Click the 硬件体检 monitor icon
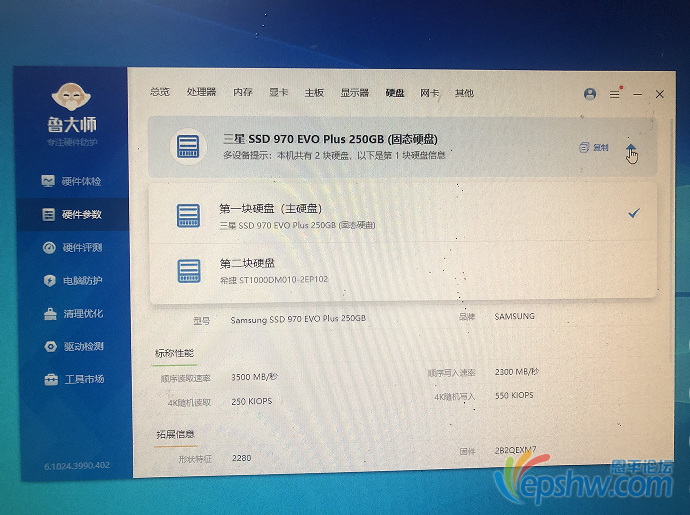This screenshot has width=690, height=515. (x=48, y=180)
